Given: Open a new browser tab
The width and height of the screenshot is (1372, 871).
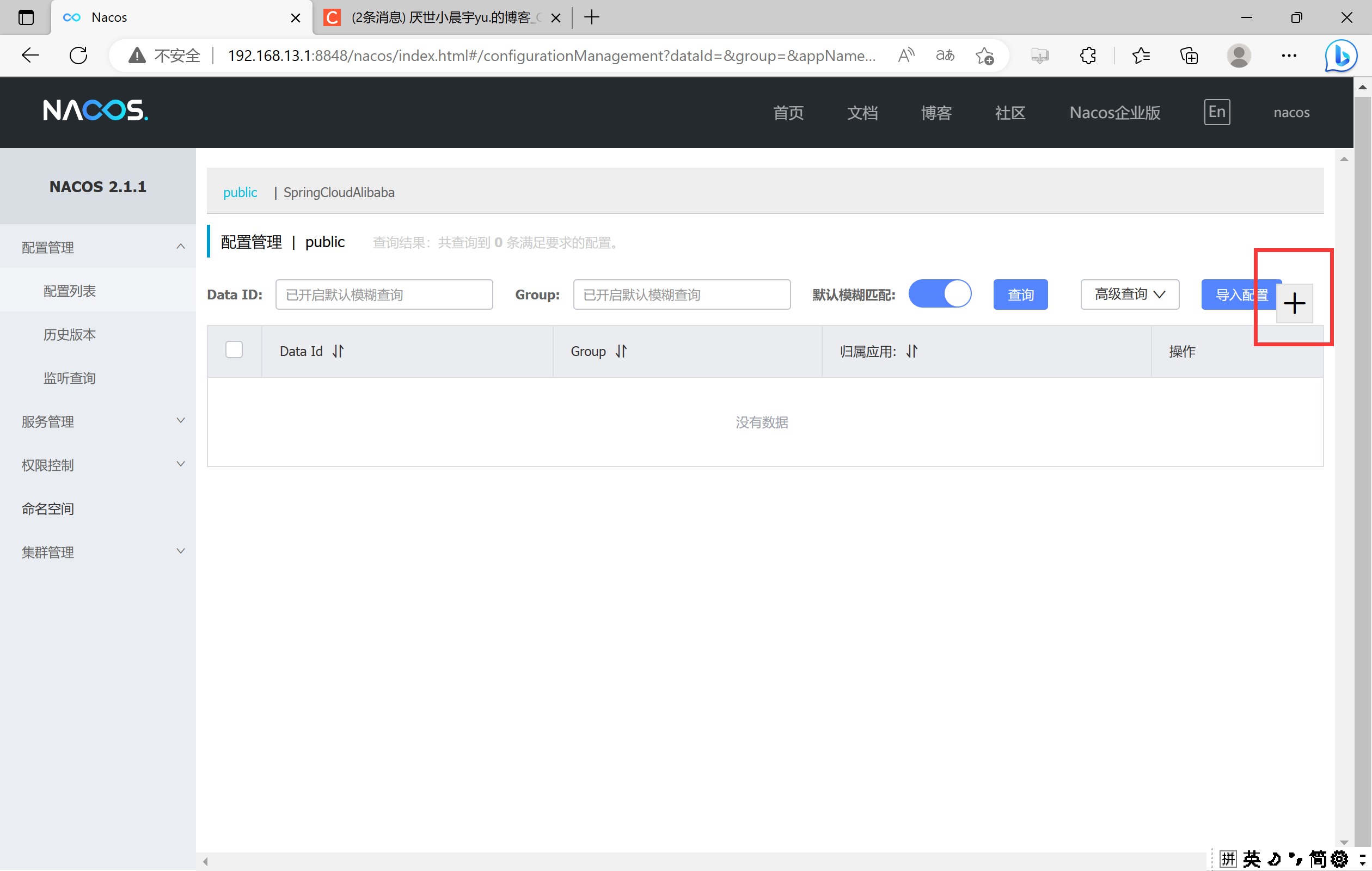Looking at the screenshot, I should coord(592,17).
